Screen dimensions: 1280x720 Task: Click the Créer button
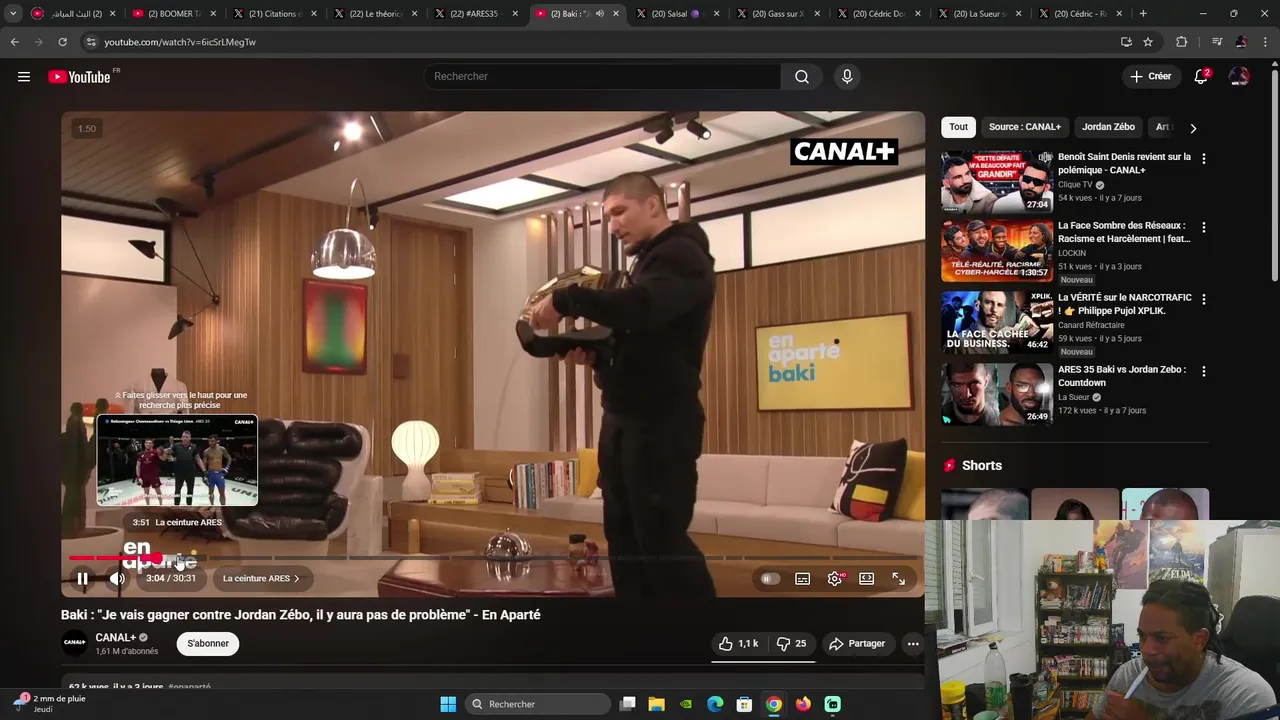coord(1150,77)
